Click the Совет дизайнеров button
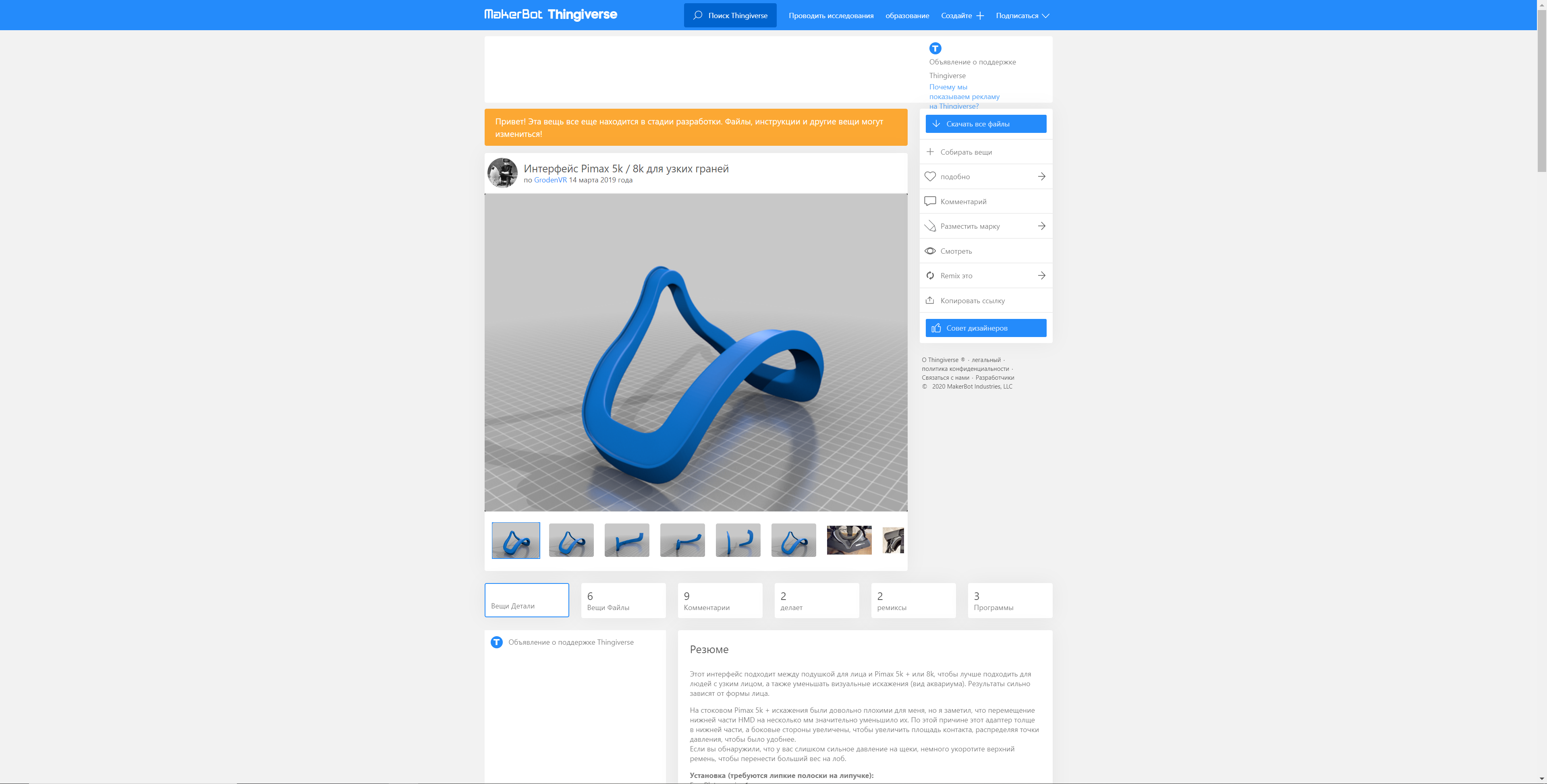This screenshot has height=784, width=1547. (985, 328)
